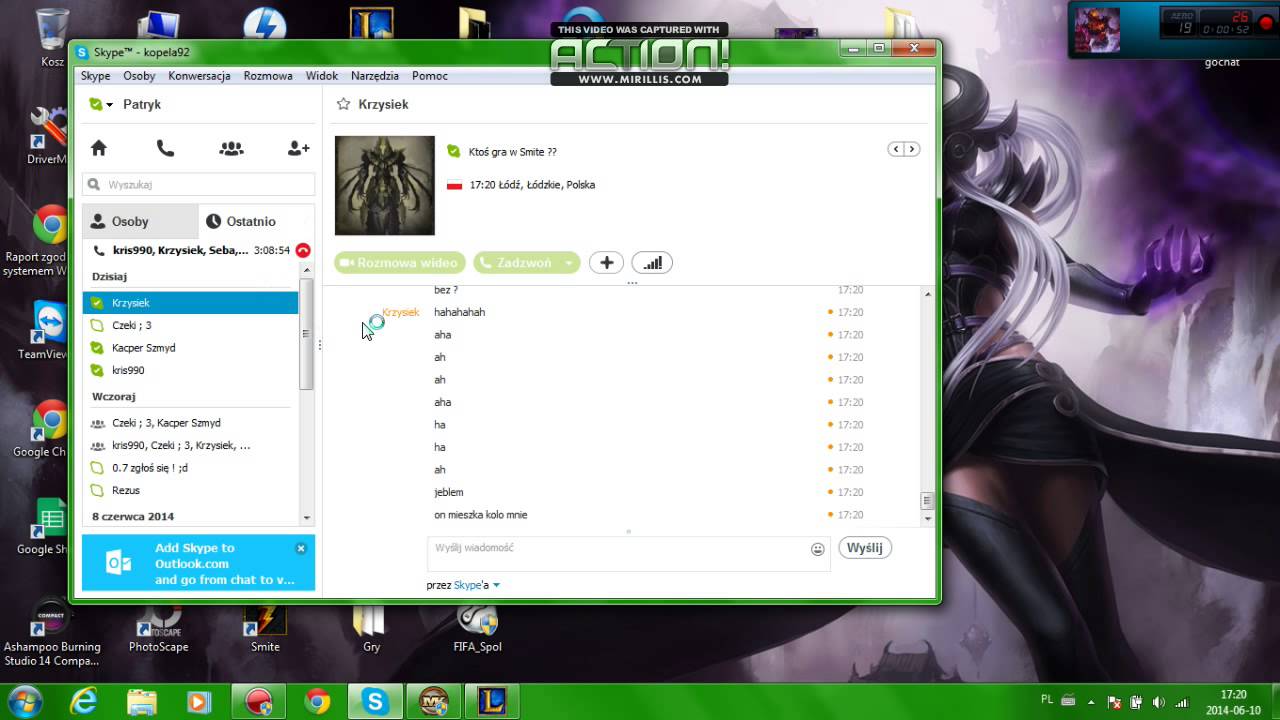Open Patryk status dropdown arrow
Viewport: 1280px width, 720px height.
[109, 105]
